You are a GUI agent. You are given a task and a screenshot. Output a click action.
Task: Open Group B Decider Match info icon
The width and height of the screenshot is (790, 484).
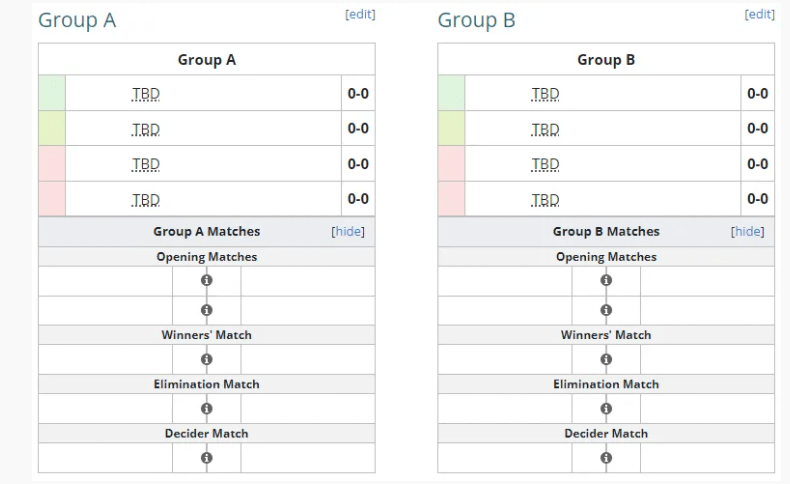click(606, 458)
